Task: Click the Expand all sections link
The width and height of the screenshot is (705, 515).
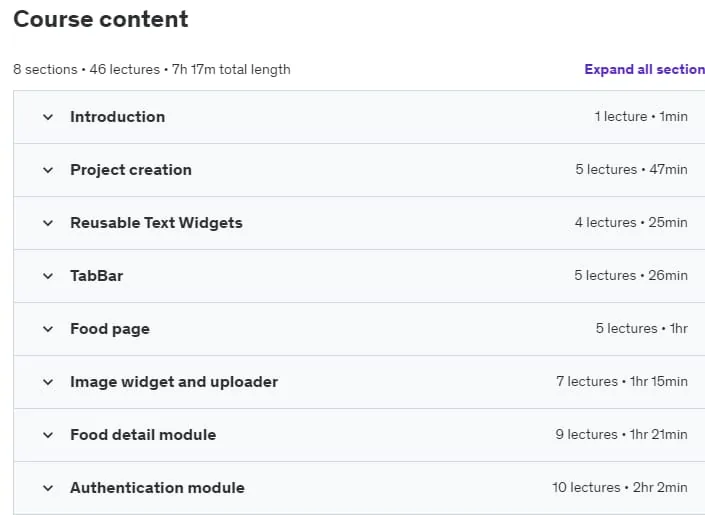Action: tap(645, 69)
